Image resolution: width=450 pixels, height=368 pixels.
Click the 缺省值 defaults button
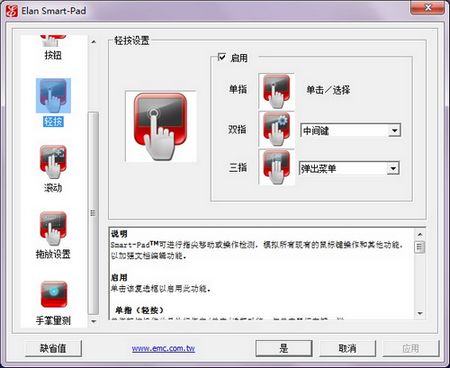click(x=53, y=348)
